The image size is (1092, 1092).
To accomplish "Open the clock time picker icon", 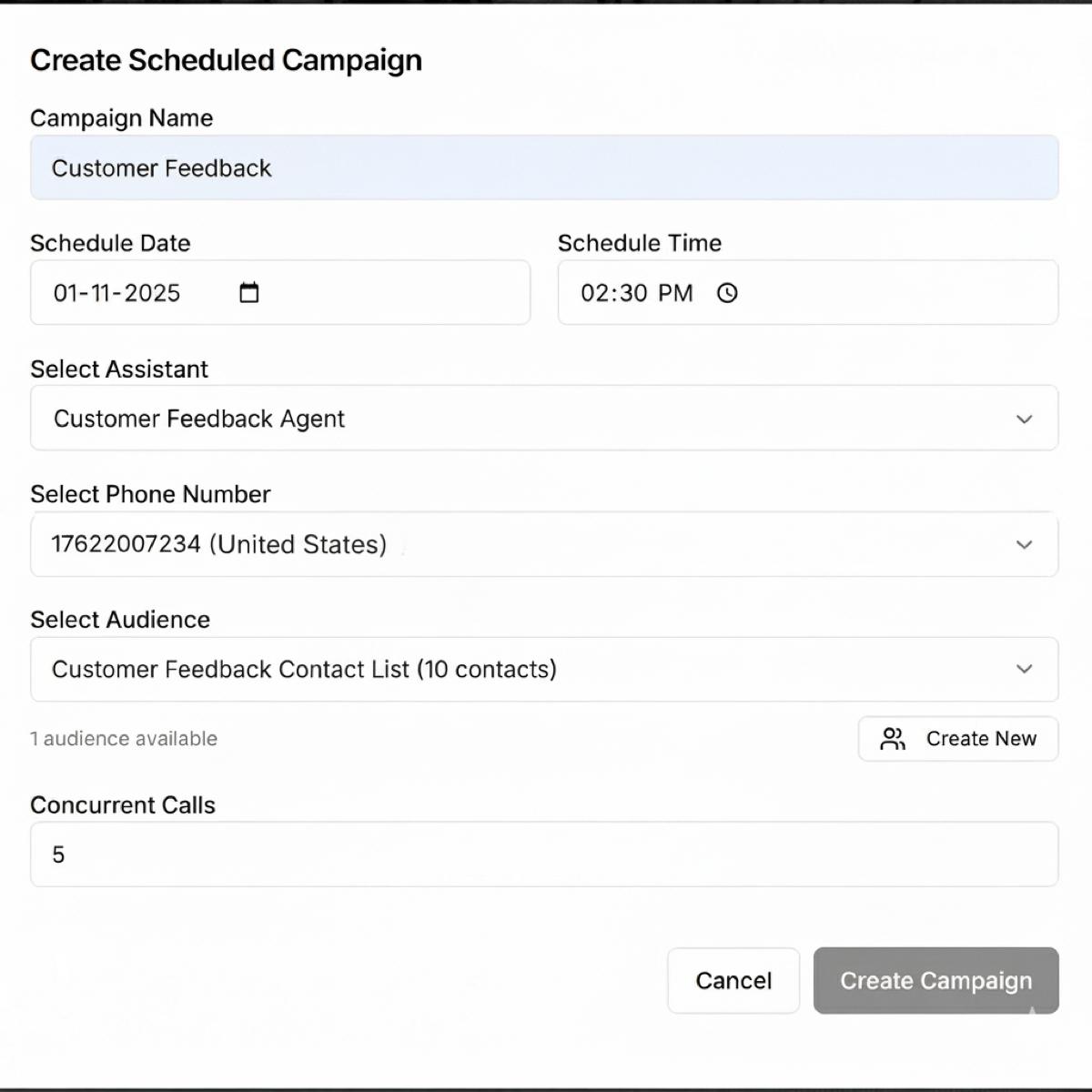I will (727, 293).
